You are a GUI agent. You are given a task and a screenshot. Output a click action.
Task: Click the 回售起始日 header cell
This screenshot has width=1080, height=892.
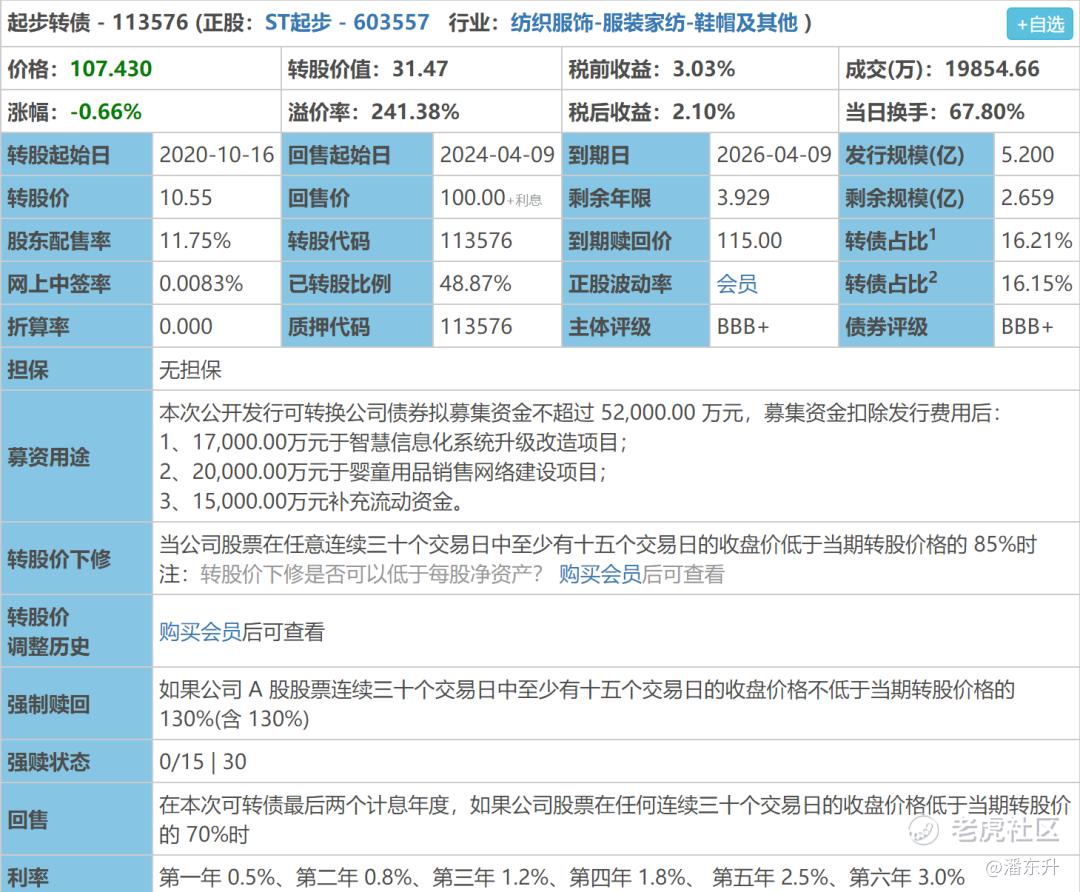tap(357, 155)
